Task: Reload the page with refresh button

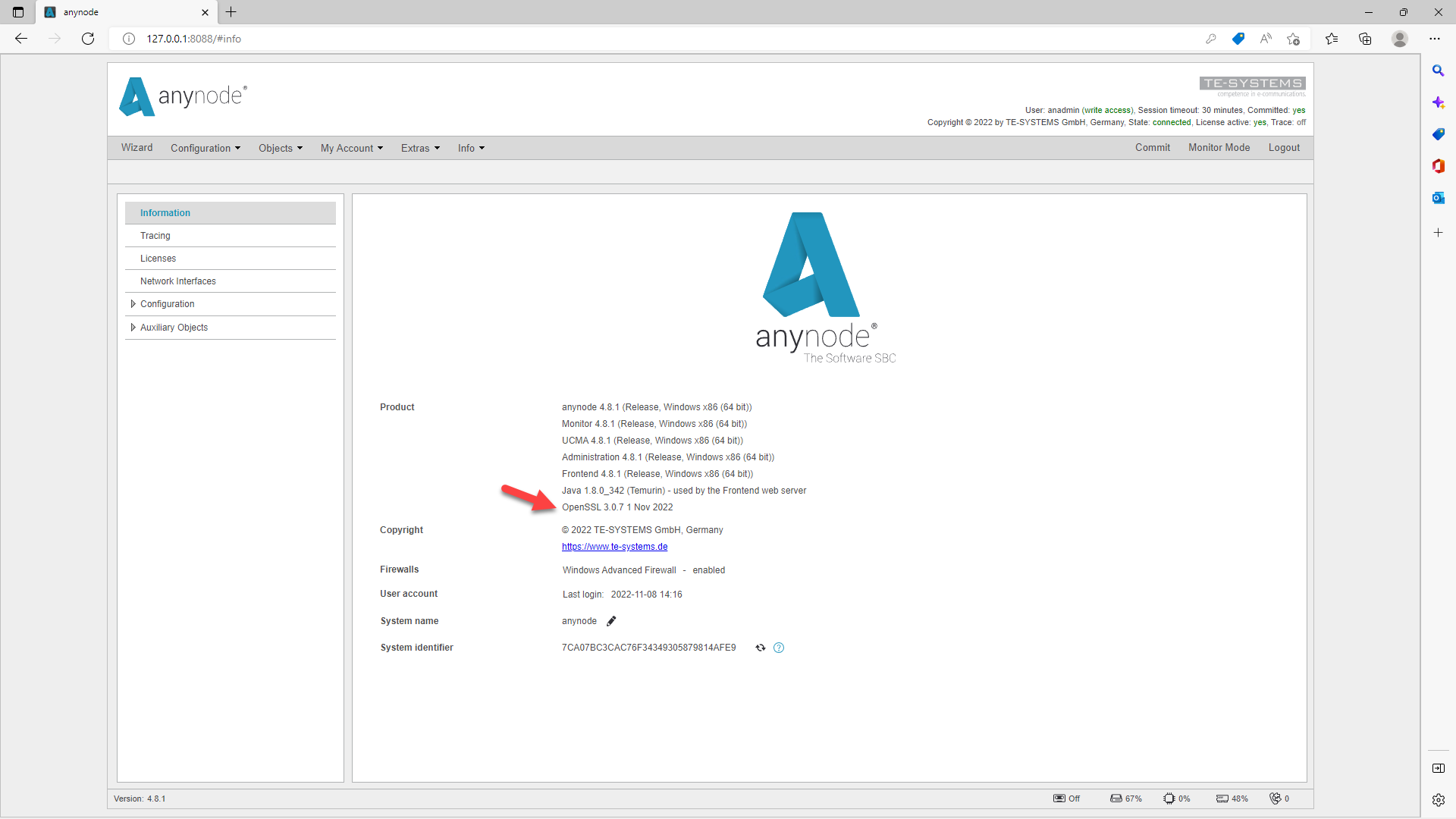Action: [x=88, y=39]
